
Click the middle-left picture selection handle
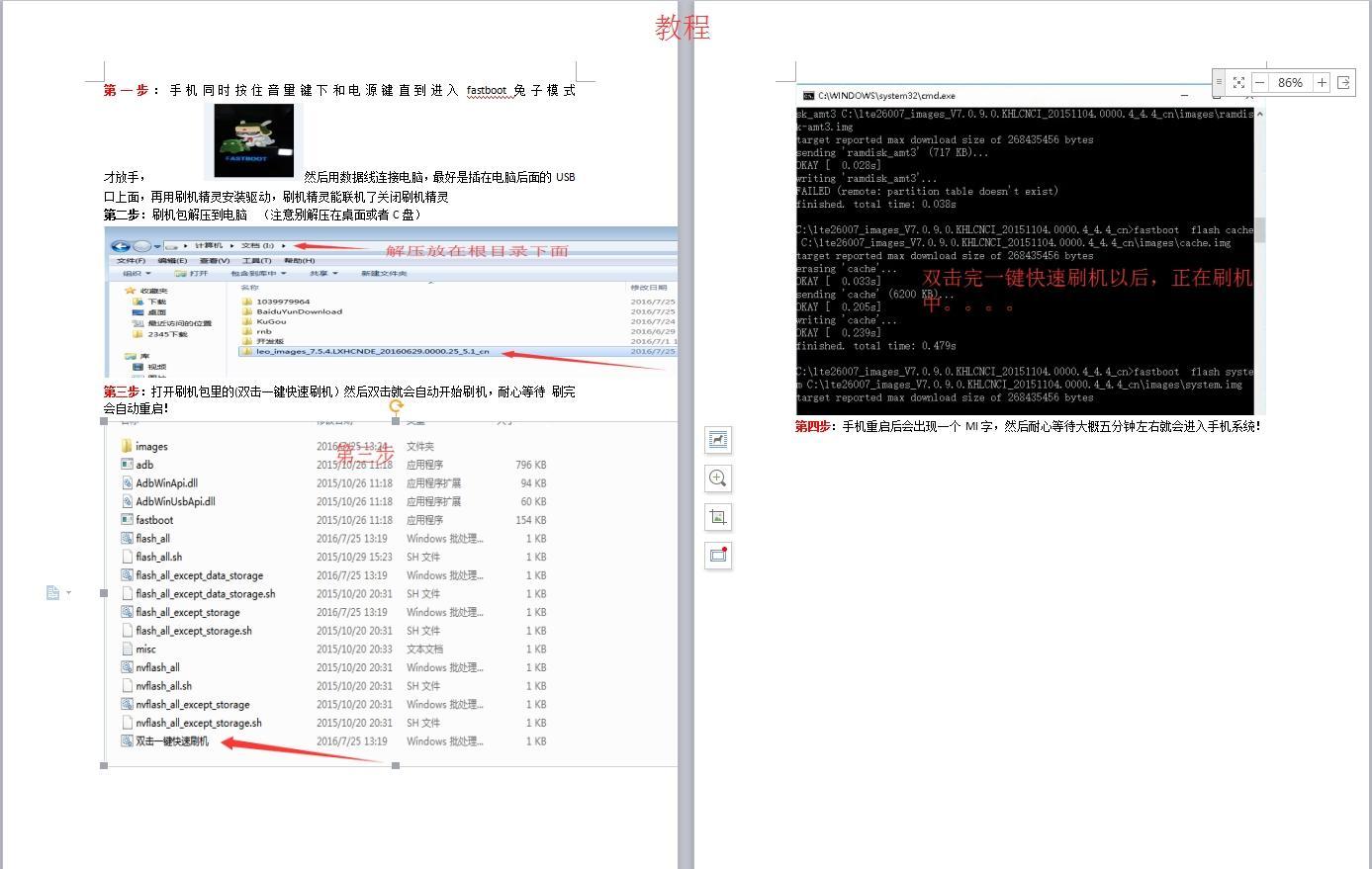(105, 593)
